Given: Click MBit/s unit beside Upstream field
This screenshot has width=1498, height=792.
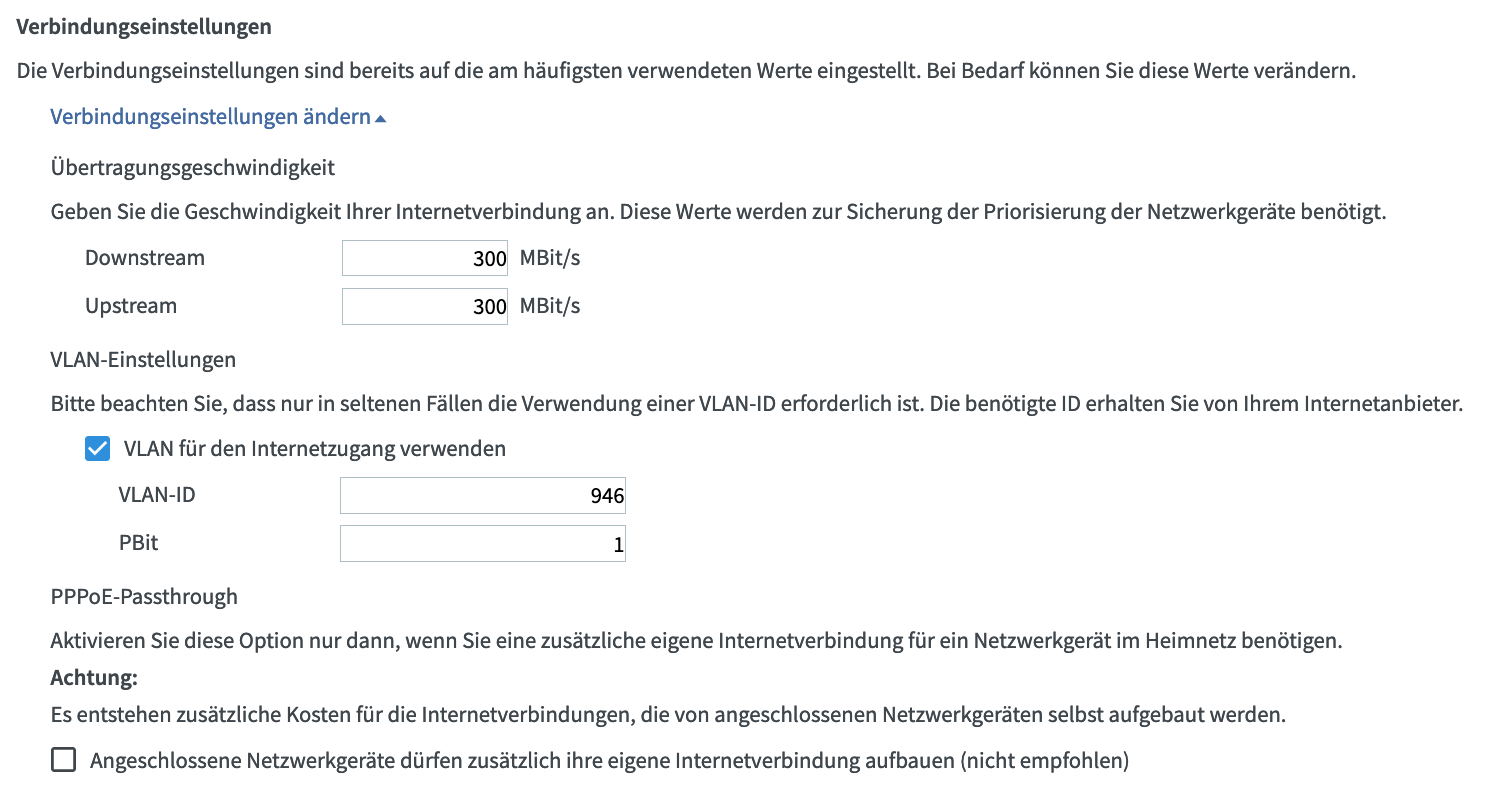Looking at the screenshot, I should click(x=550, y=306).
